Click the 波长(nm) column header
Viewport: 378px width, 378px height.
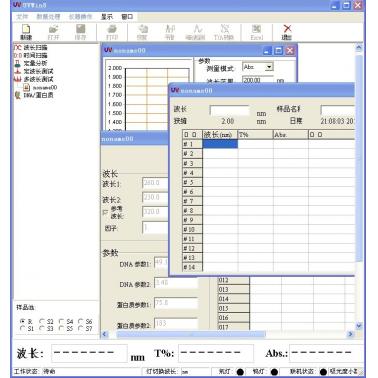[220, 135]
